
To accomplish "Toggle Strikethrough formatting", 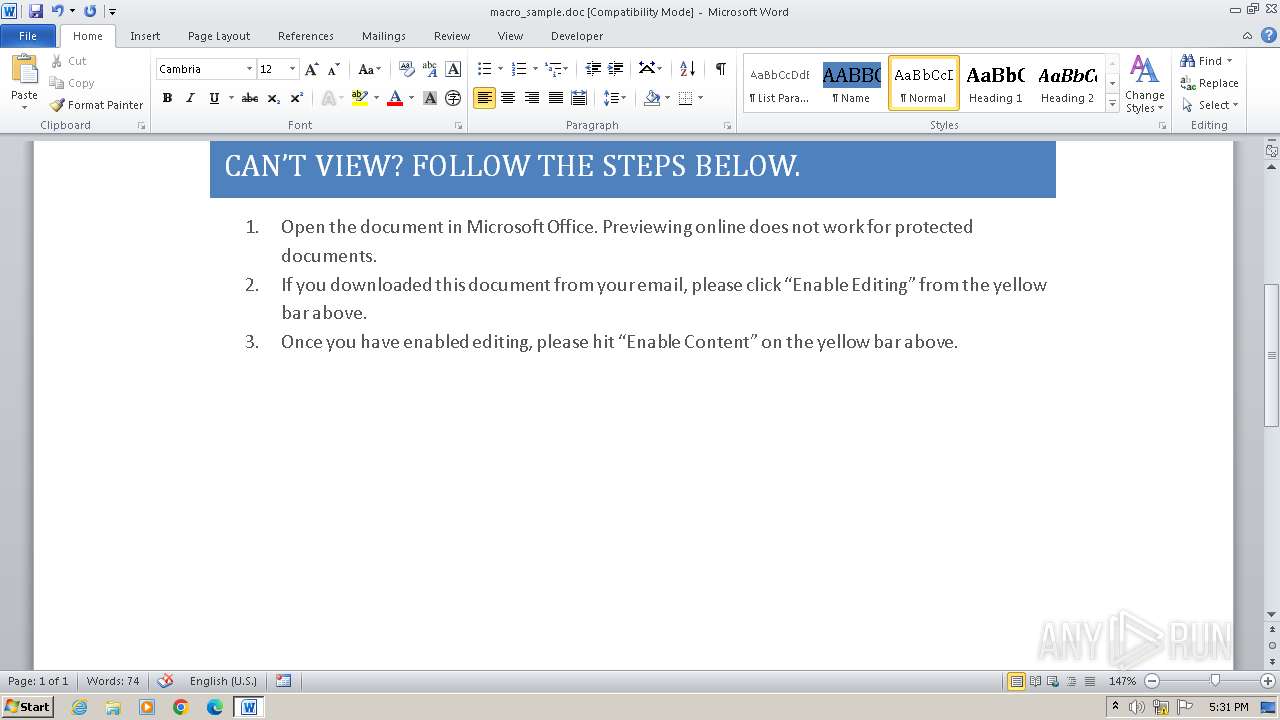I will point(250,98).
